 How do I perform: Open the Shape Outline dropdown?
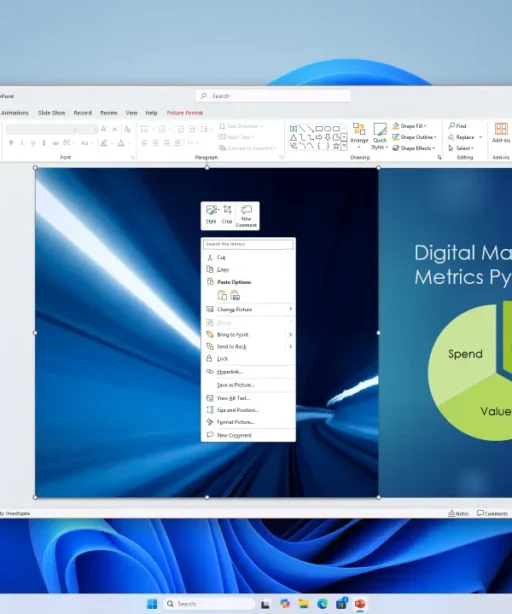pos(415,137)
